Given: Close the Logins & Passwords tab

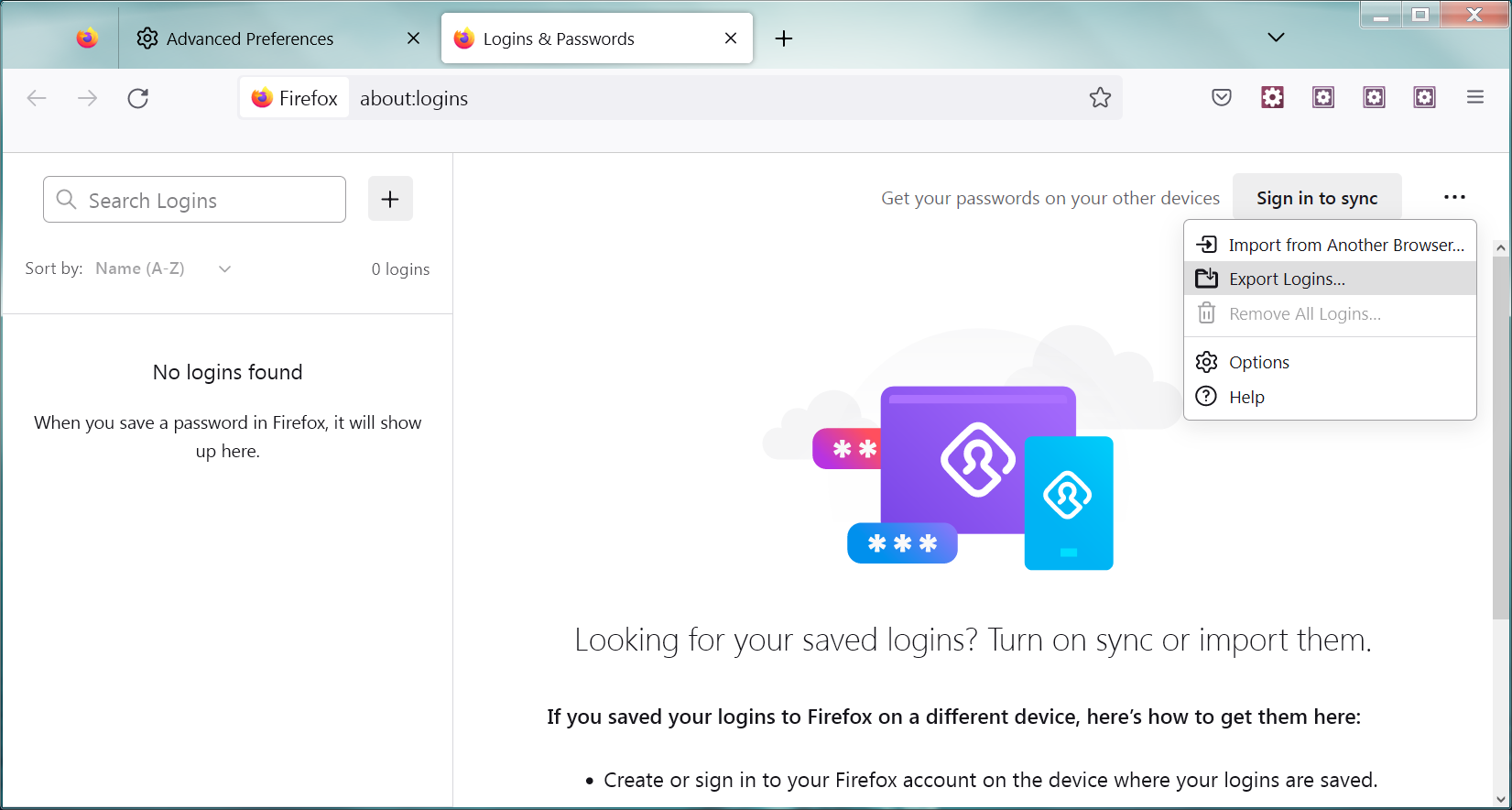Looking at the screenshot, I should (731, 38).
